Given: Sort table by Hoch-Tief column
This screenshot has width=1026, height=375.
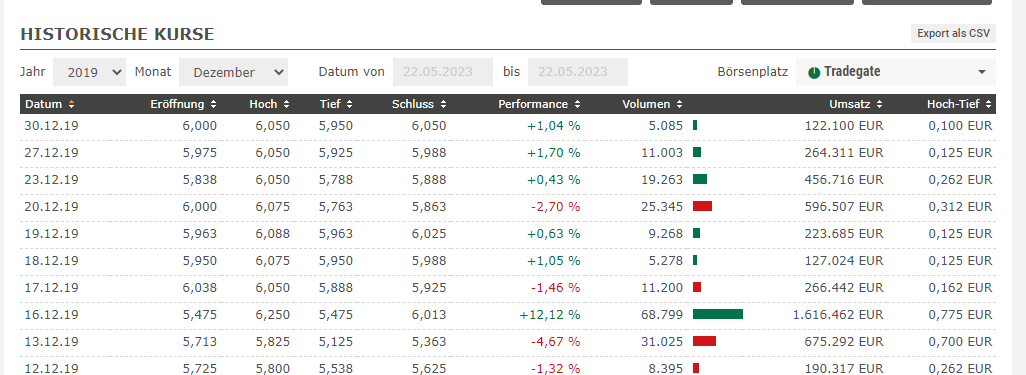Looking at the screenshot, I should point(959,104).
